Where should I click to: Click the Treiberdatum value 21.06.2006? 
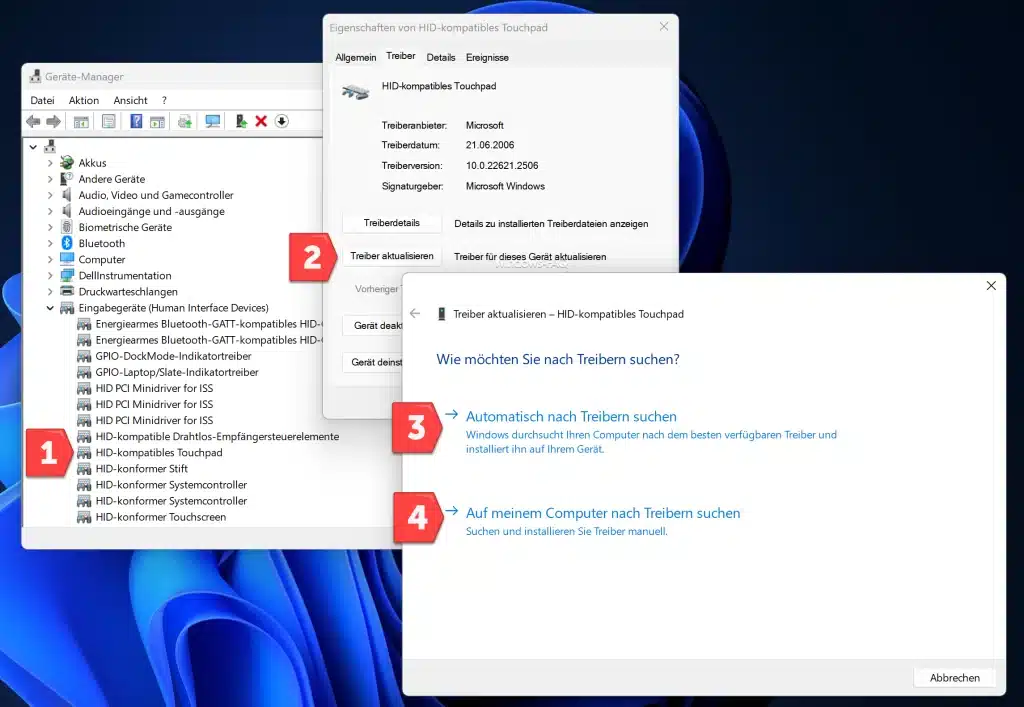490,145
